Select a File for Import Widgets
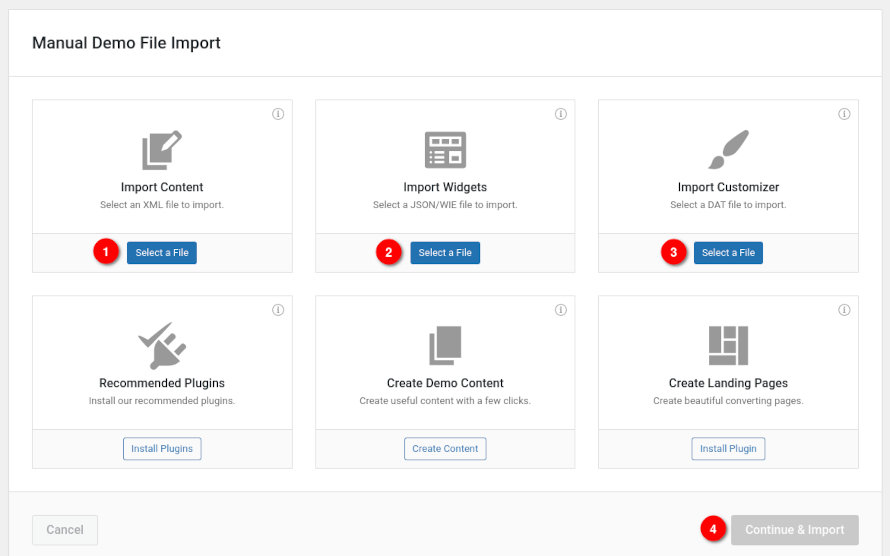Image resolution: width=890 pixels, height=556 pixels. [445, 252]
